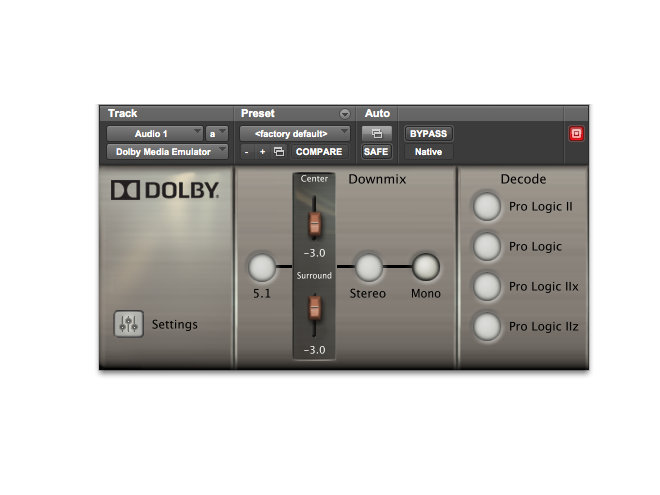Click the Surround value -3.0
Screen dimensions: 660x495
pos(314,350)
